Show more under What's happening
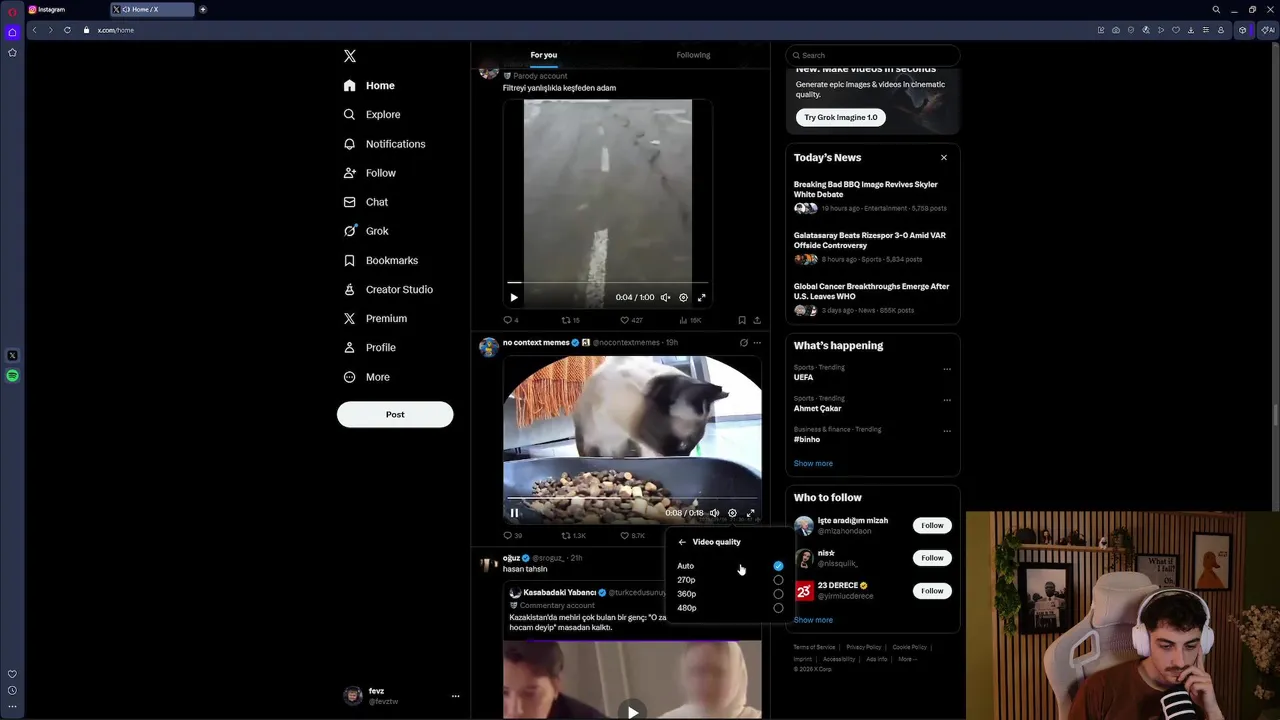The image size is (1280, 720). click(x=813, y=463)
